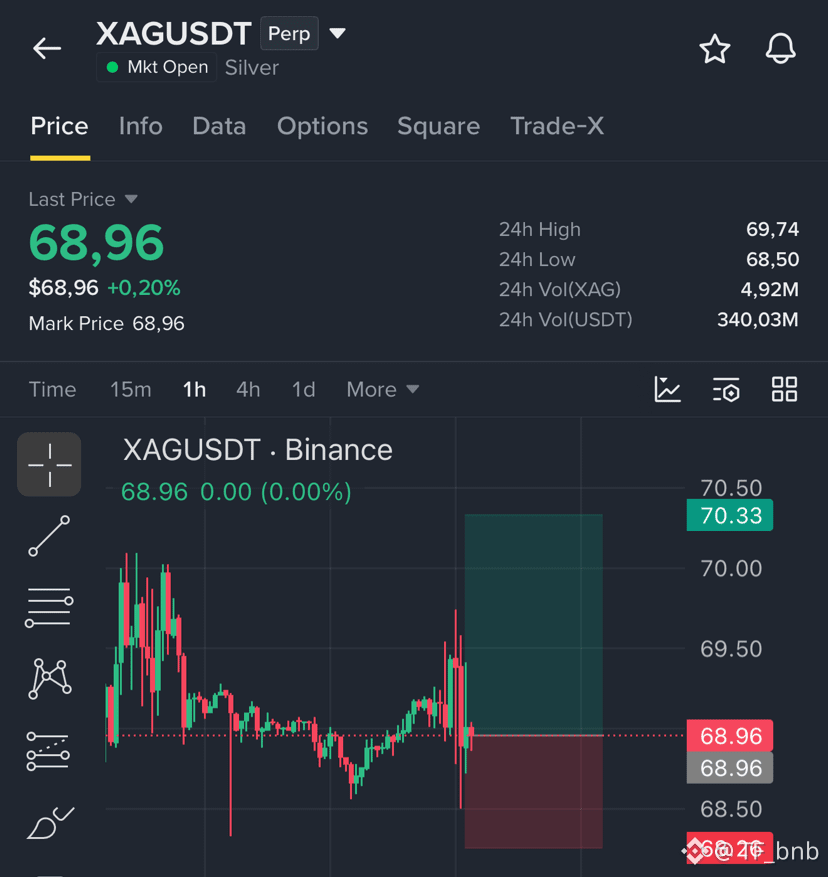Select the horizontal lines (Fib retracement) tool
Viewport: 828px width, 877px height.
49,607
